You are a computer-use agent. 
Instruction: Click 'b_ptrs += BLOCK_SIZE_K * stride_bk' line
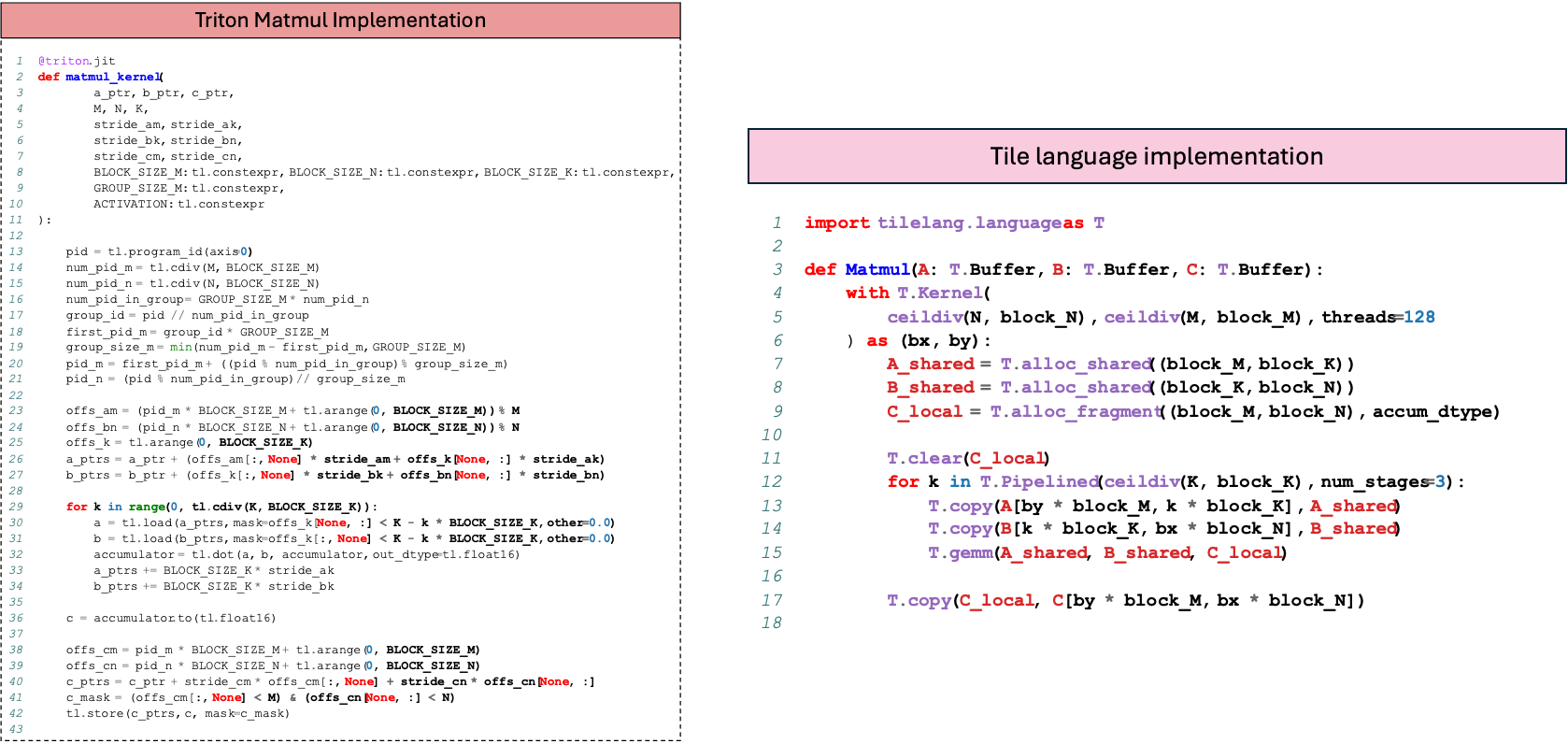[214, 586]
